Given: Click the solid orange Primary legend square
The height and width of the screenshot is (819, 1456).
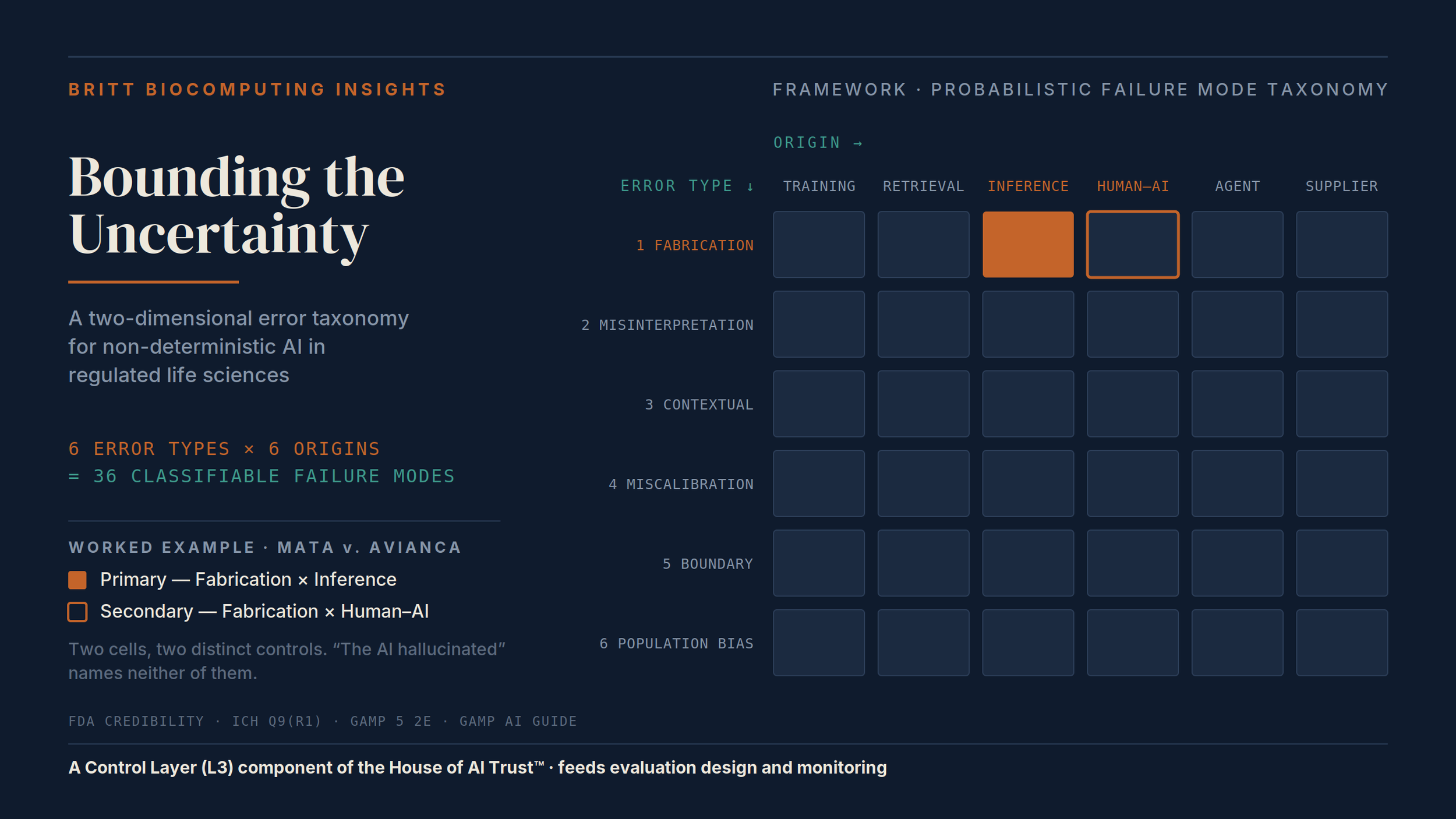Looking at the screenshot, I should coord(77,580).
